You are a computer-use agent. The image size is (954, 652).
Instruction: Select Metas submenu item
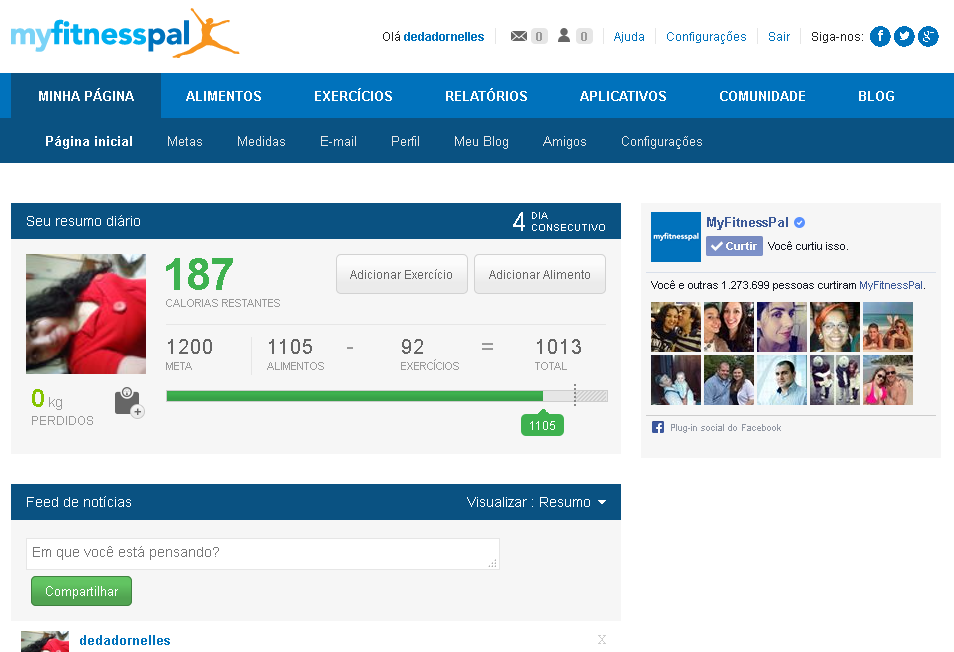pyautogui.click(x=184, y=141)
